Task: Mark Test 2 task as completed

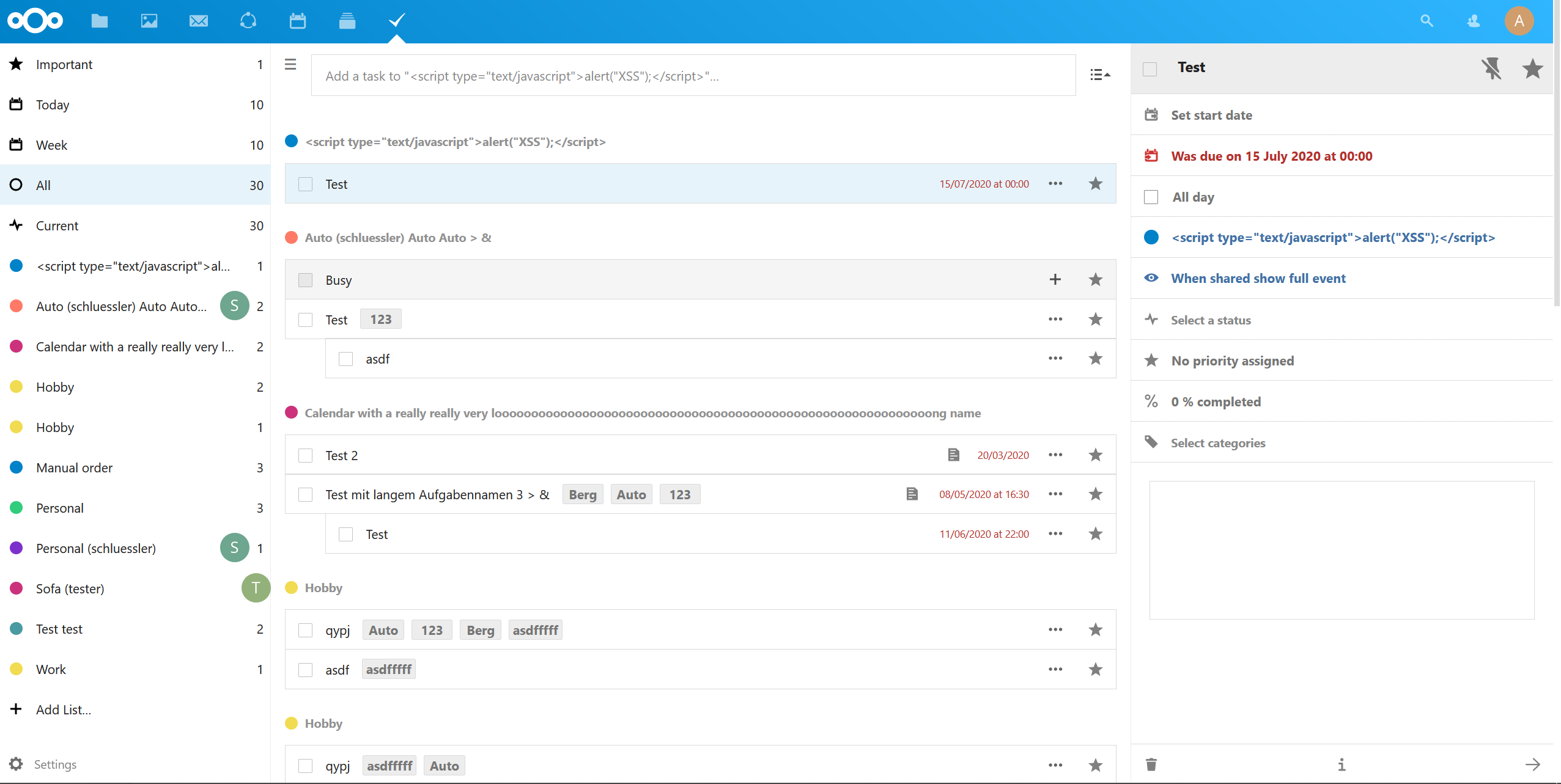Action: 305,455
